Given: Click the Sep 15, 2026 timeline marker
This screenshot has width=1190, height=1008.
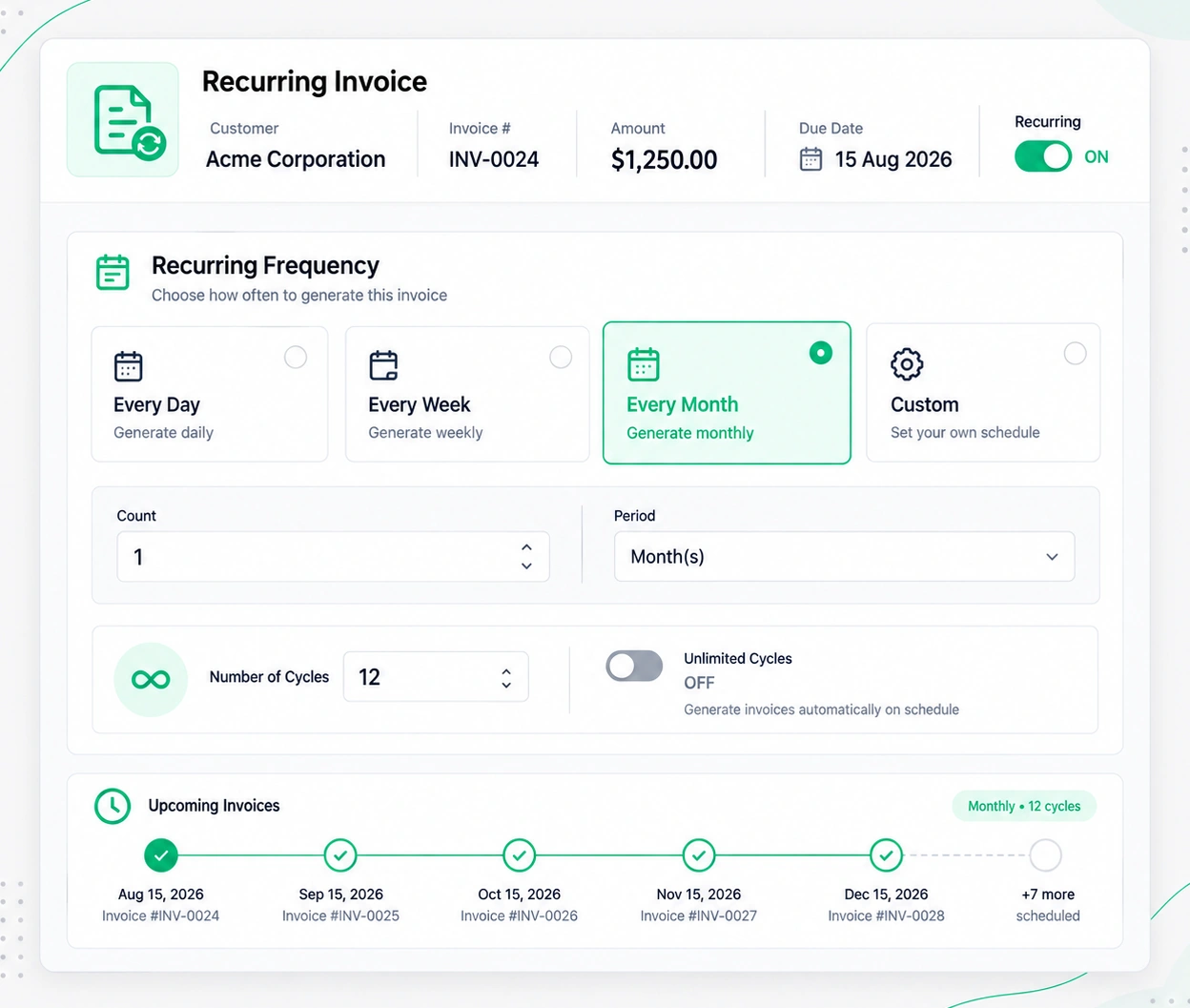Looking at the screenshot, I should pyautogui.click(x=340, y=855).
